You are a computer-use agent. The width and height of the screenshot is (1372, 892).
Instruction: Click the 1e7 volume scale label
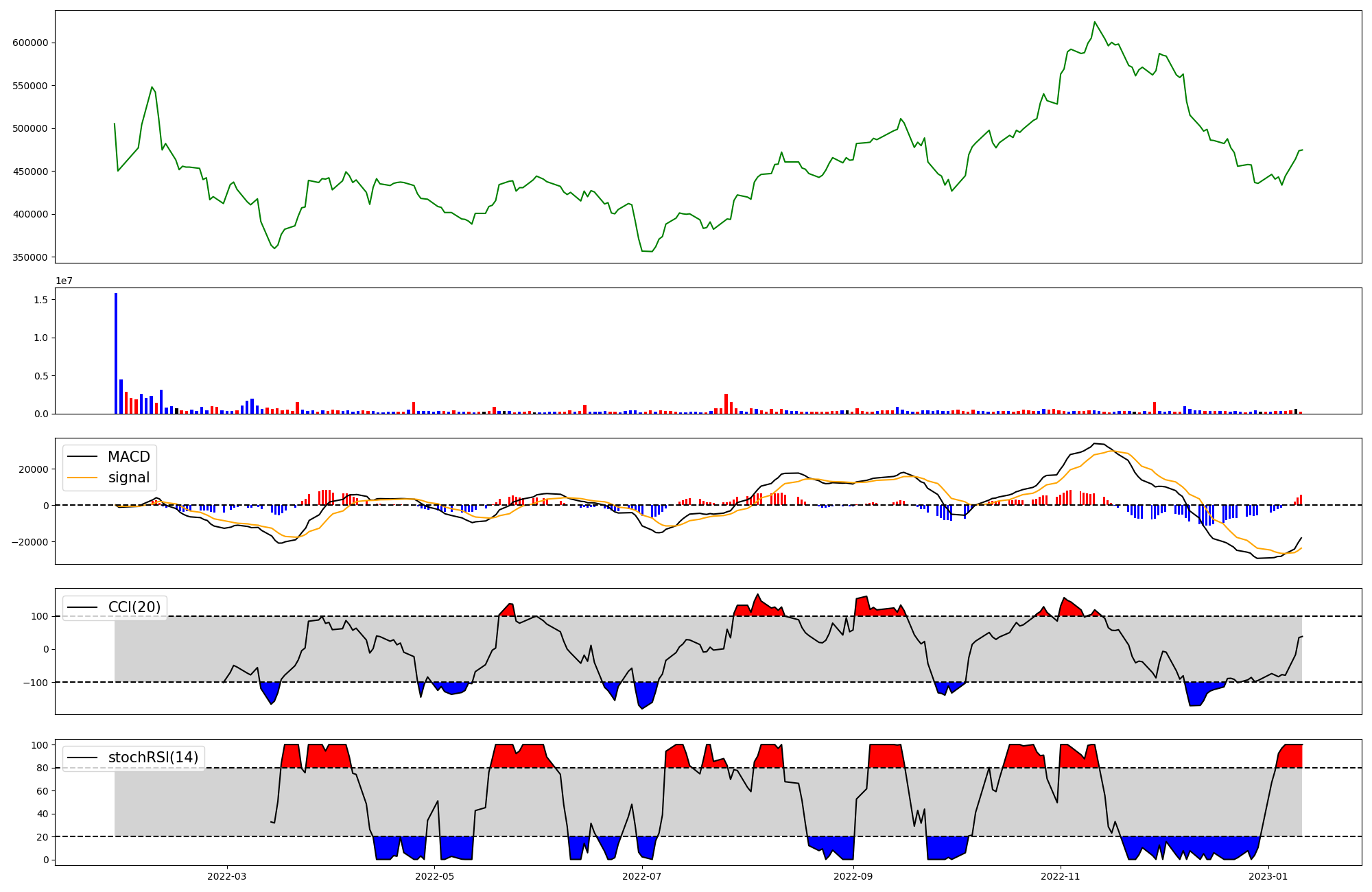coord(64,281)
